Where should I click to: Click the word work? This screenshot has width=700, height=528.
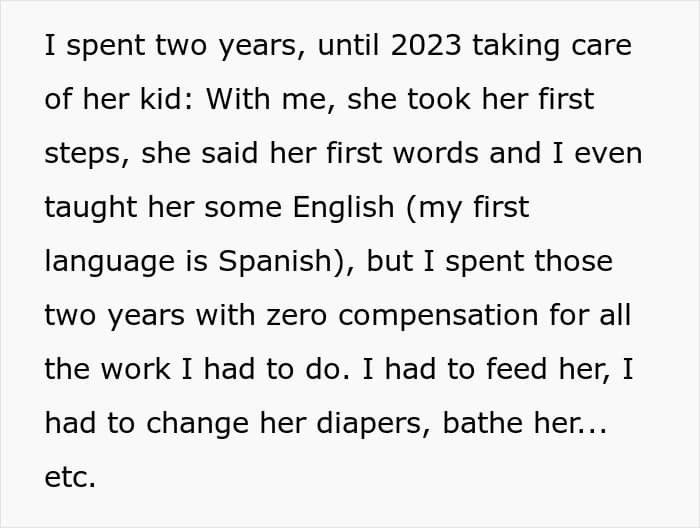[x=135, y=369]
